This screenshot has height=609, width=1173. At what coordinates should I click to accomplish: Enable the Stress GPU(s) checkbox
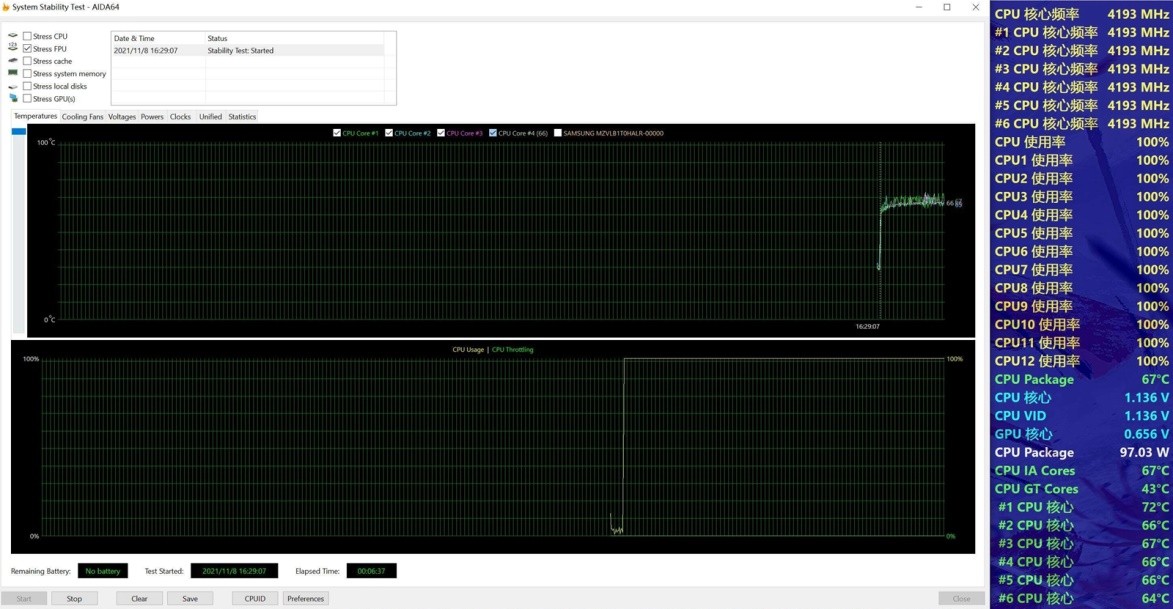27,99
